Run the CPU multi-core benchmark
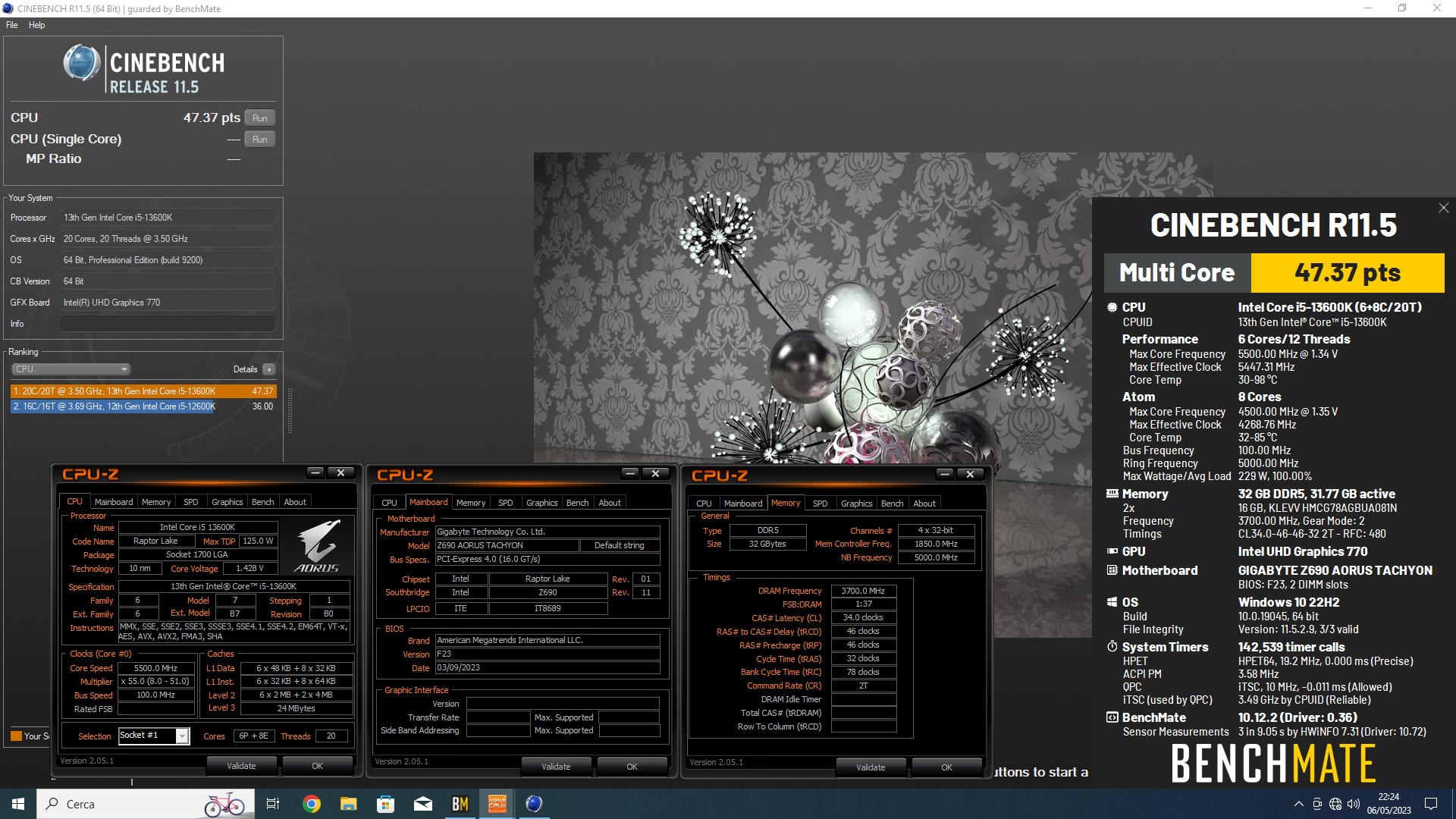The image size is (1456, 819). (259, 118)
